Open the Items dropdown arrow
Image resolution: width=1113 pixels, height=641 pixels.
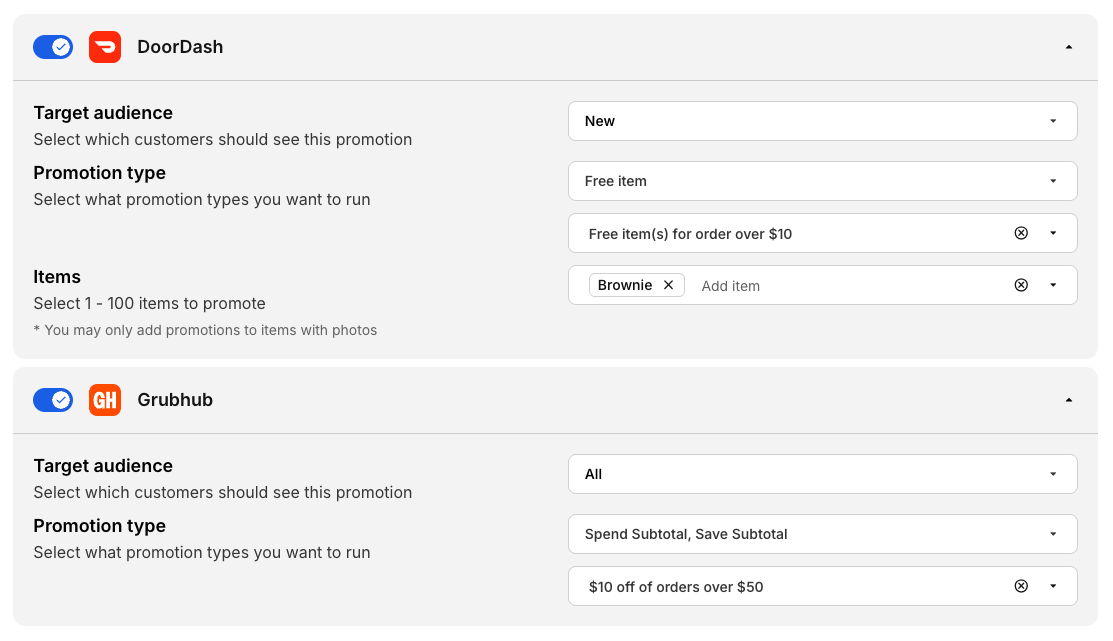(1053, 285)
